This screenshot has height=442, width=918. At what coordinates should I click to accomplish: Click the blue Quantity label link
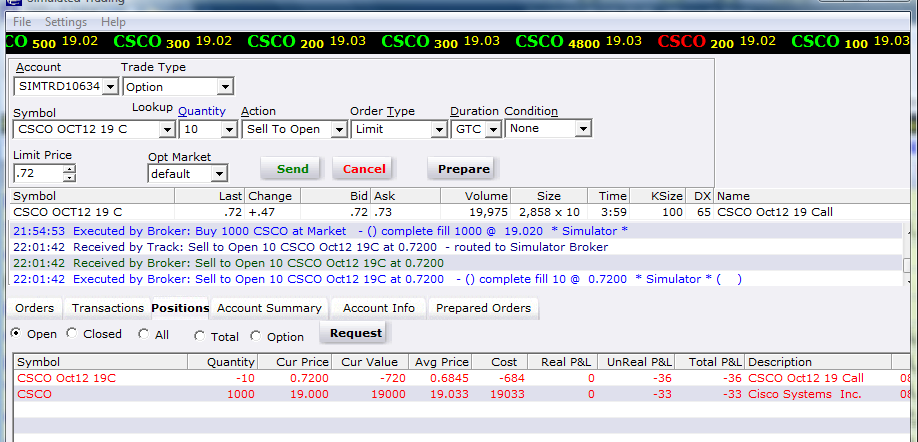pos(202,111)
